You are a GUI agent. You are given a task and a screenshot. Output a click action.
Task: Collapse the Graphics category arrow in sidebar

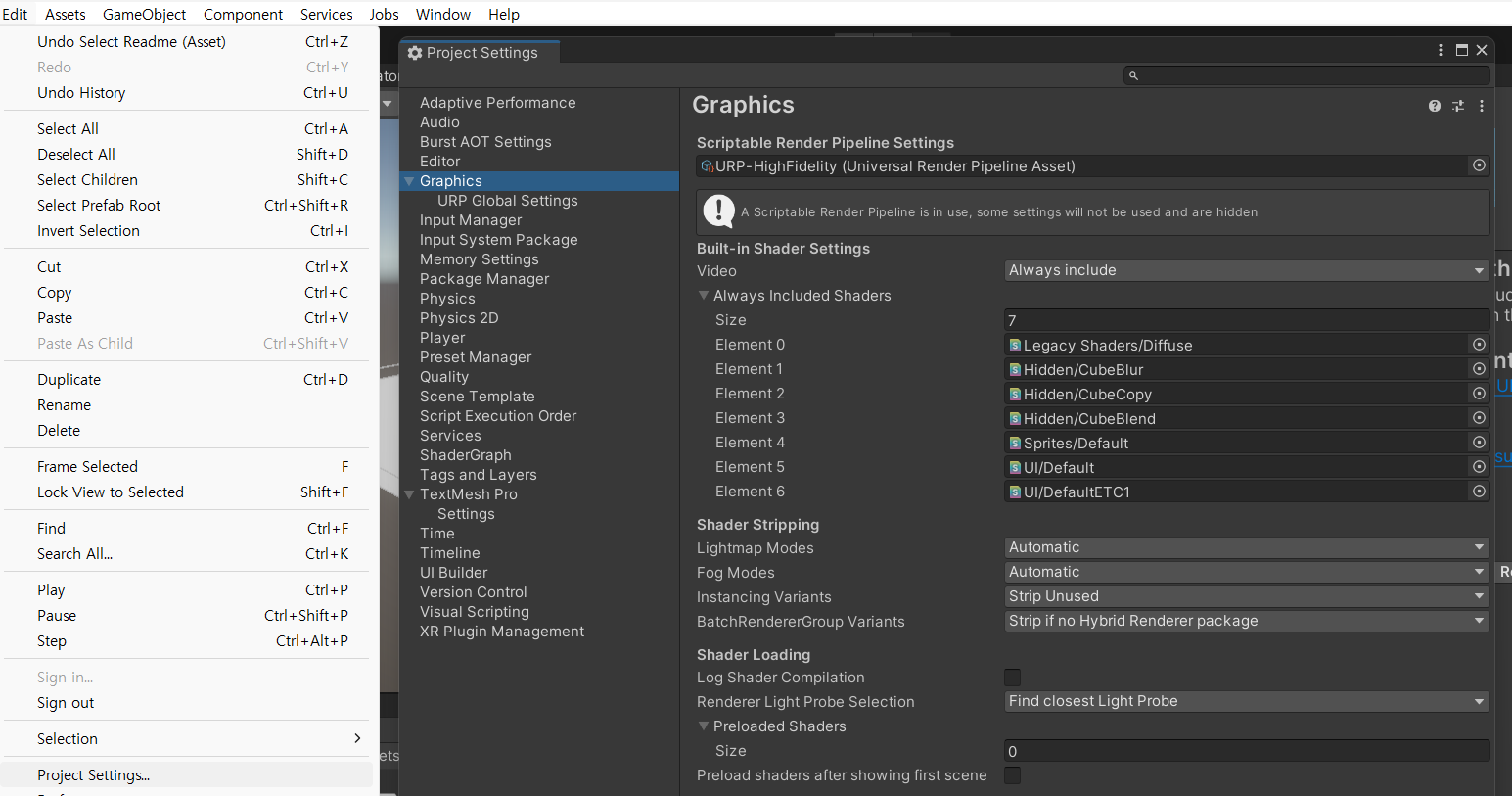[x=409, y=181]
